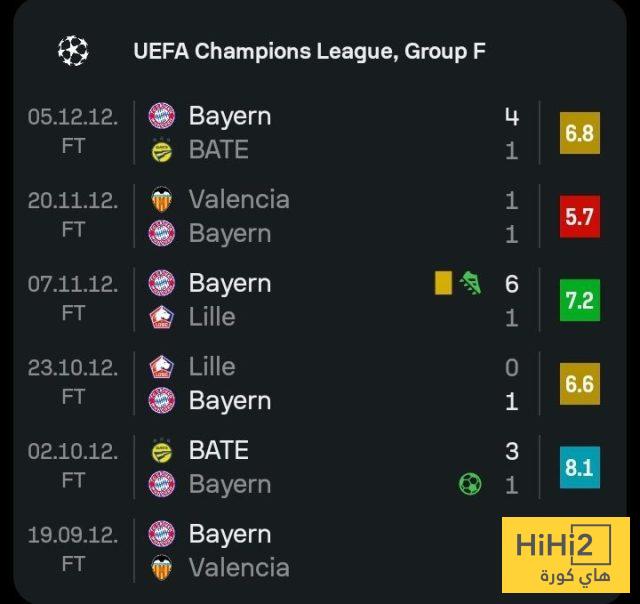Click Lille crest in the 23.10.12 match
Image resolution: width=640 pixels, height=604 pixels.
point(161,367)
